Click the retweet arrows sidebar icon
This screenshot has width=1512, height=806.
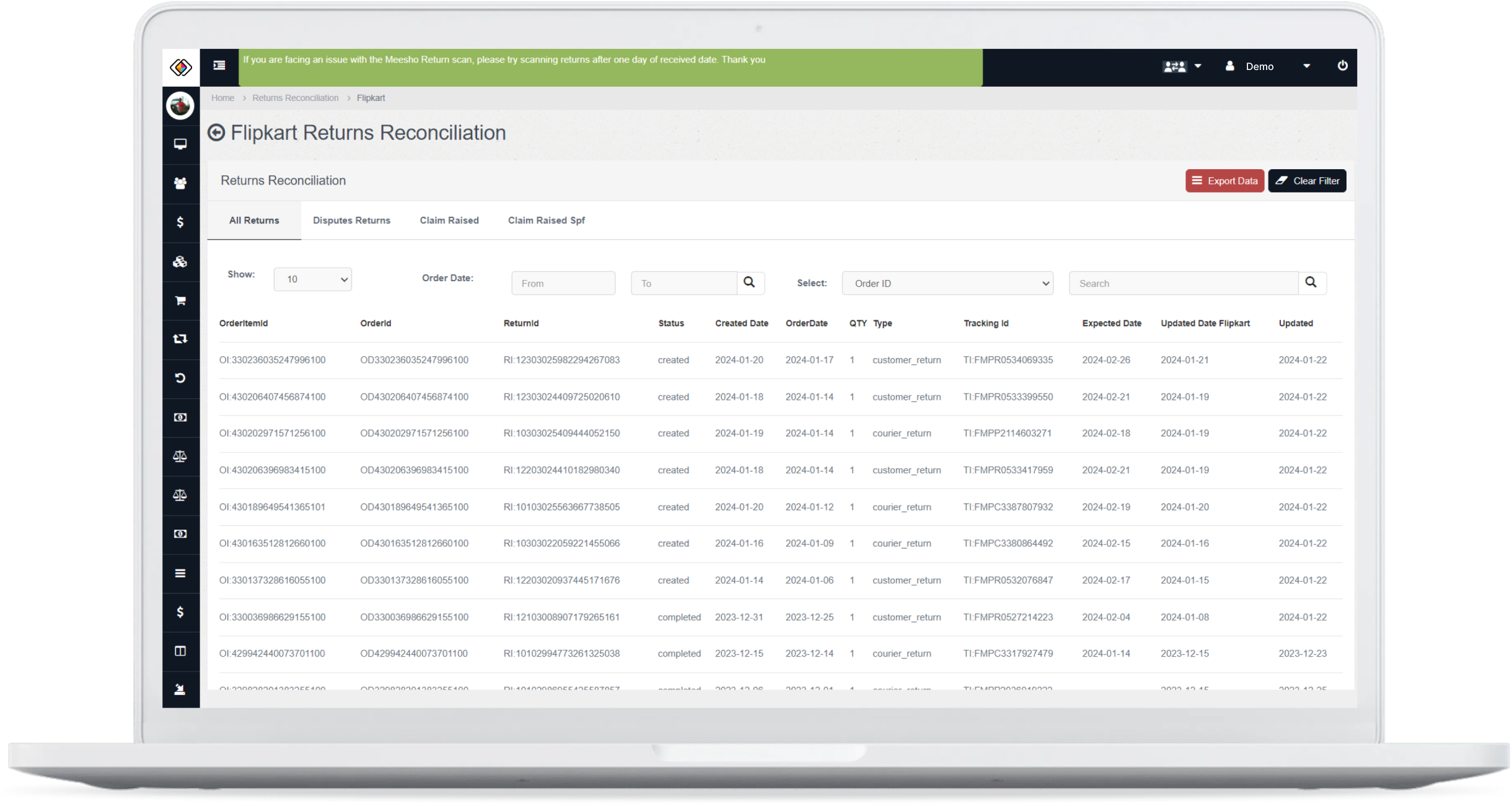point(180,339)
